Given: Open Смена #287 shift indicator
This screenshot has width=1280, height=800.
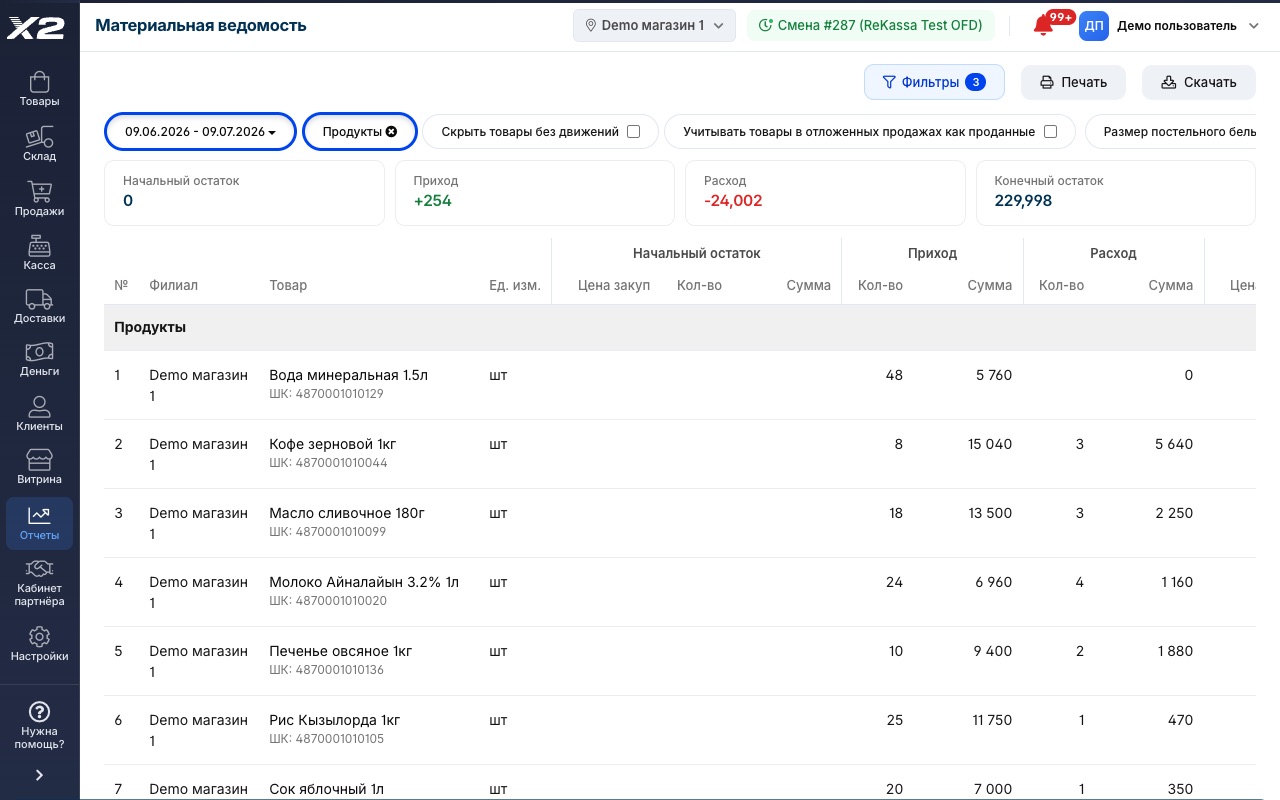Looking at the screenshot, I should (x=871, y=26).
